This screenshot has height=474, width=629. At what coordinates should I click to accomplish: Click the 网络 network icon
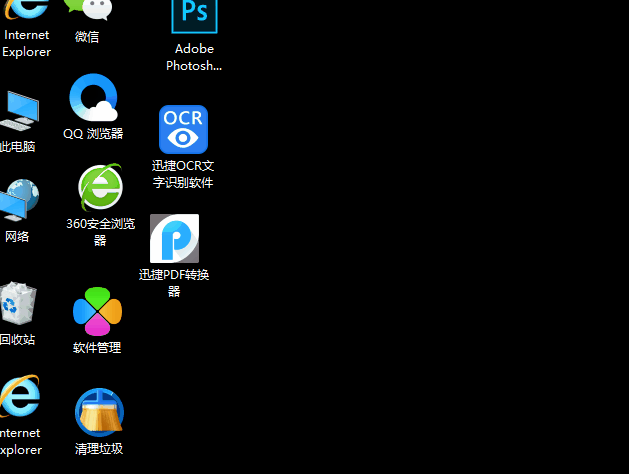(18, 202)
